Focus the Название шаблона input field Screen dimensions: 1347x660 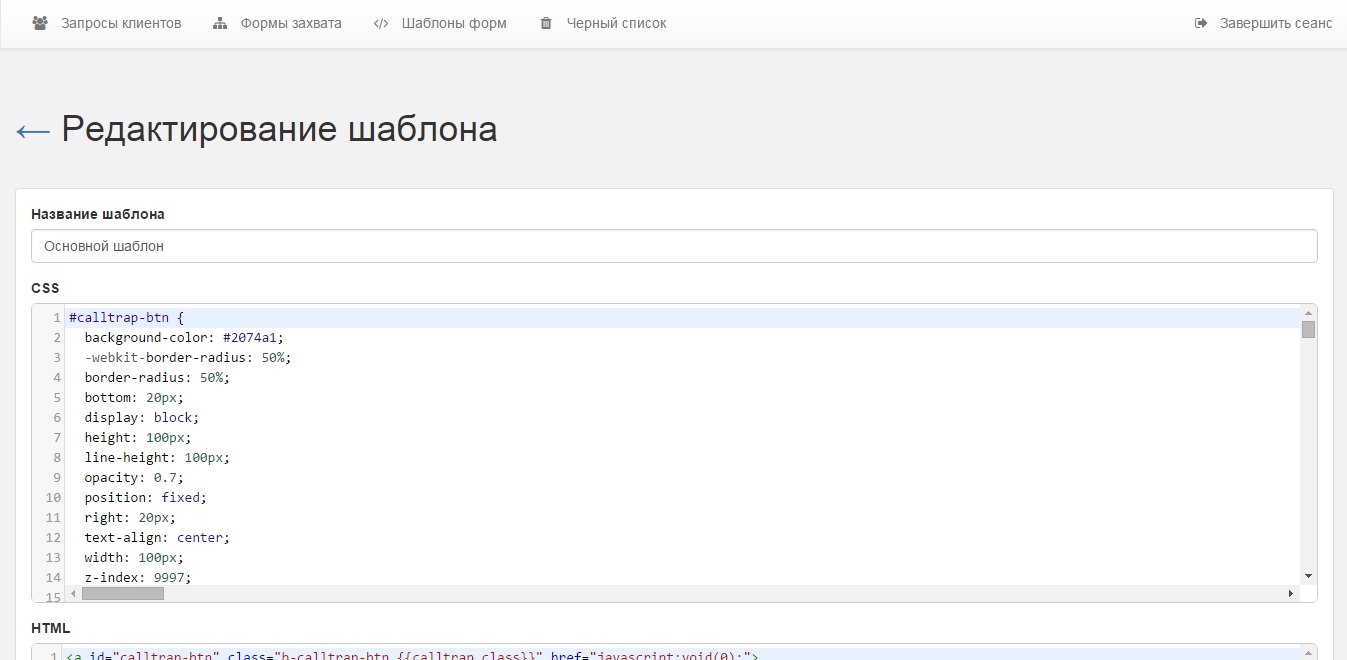[673, 246]
